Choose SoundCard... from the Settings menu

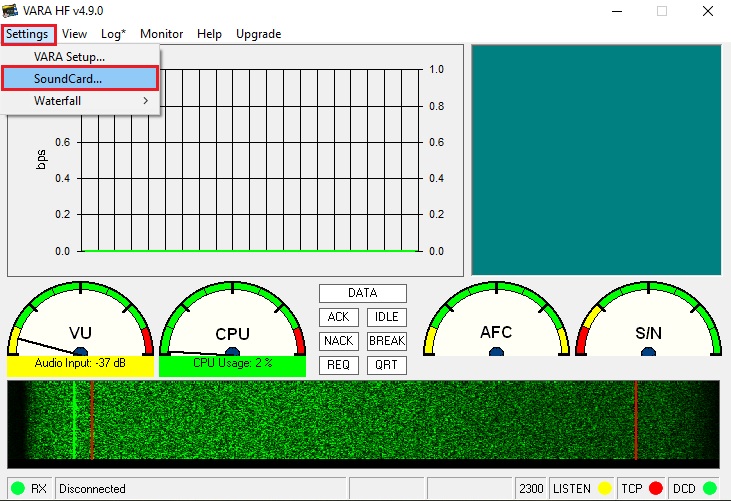tap(80, 78)
